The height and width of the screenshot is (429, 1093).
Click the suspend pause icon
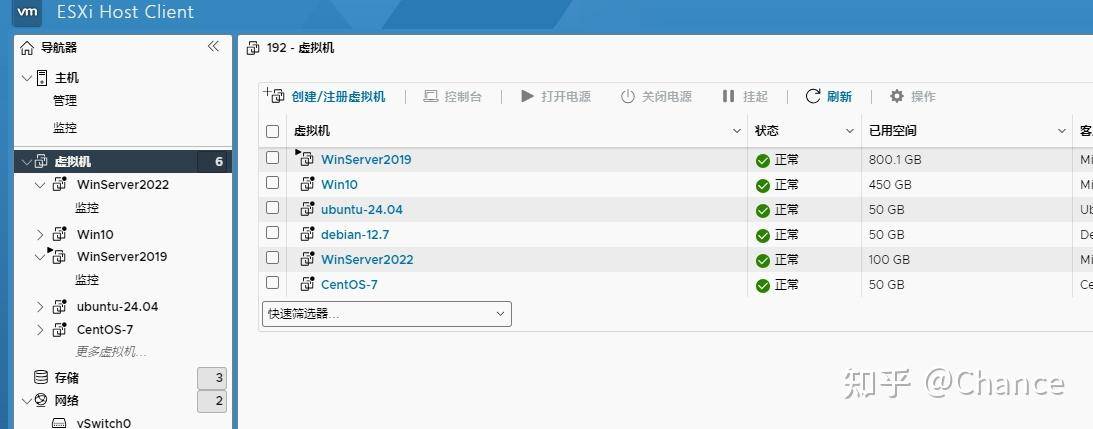pos(728,96)
